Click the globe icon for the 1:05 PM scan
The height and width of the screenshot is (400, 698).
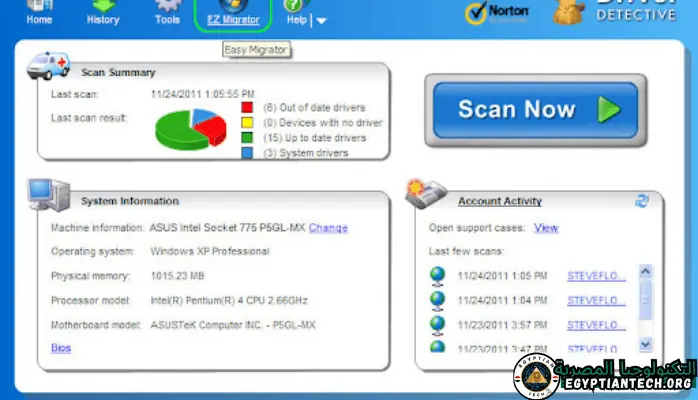coord(436,275)
